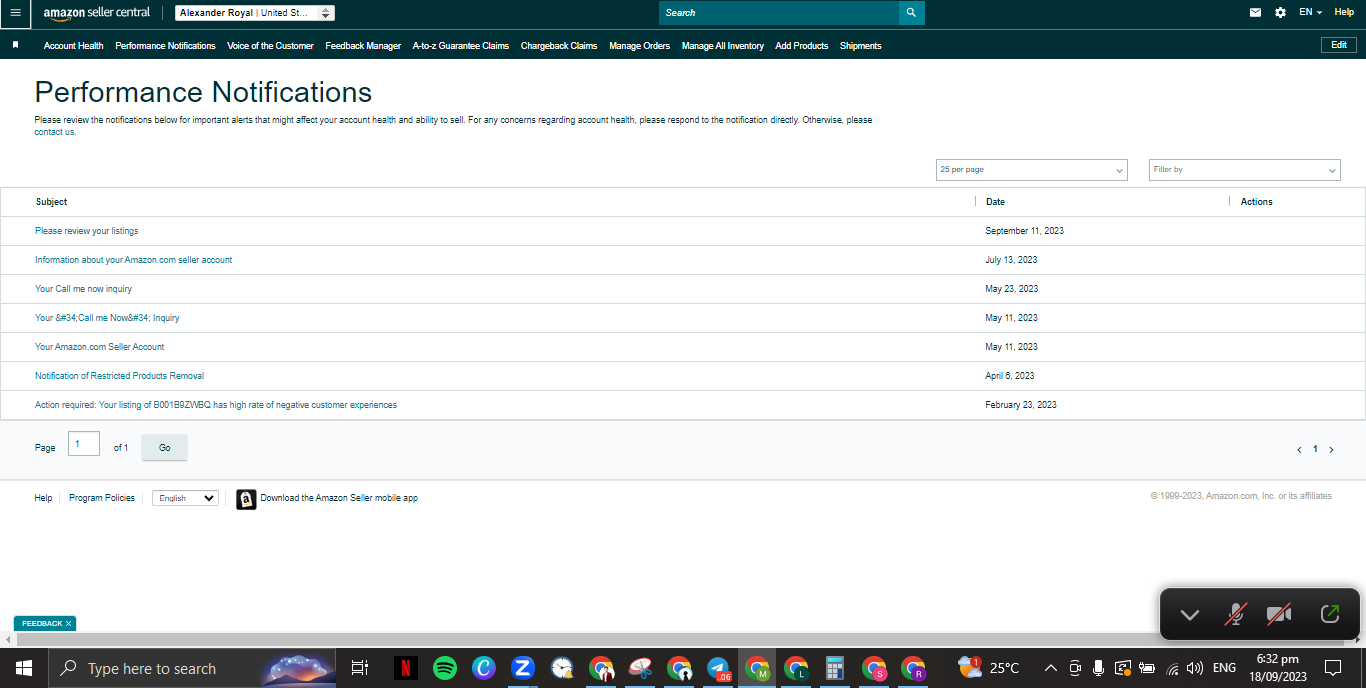Open Telegram from the taskbar
Viewport: 1366px width, 688px height.
[x=718, y=668]
